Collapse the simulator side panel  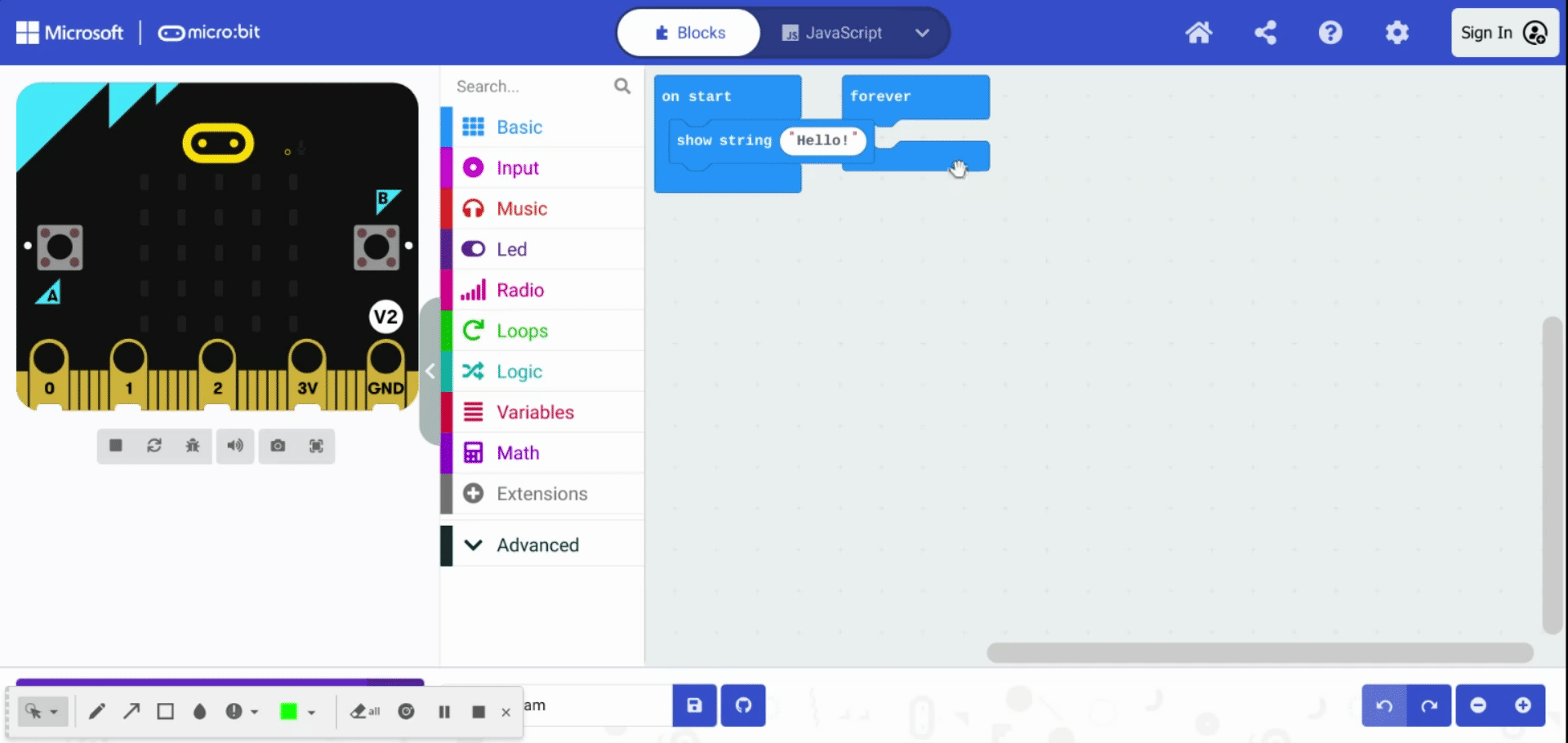(430, 371)
